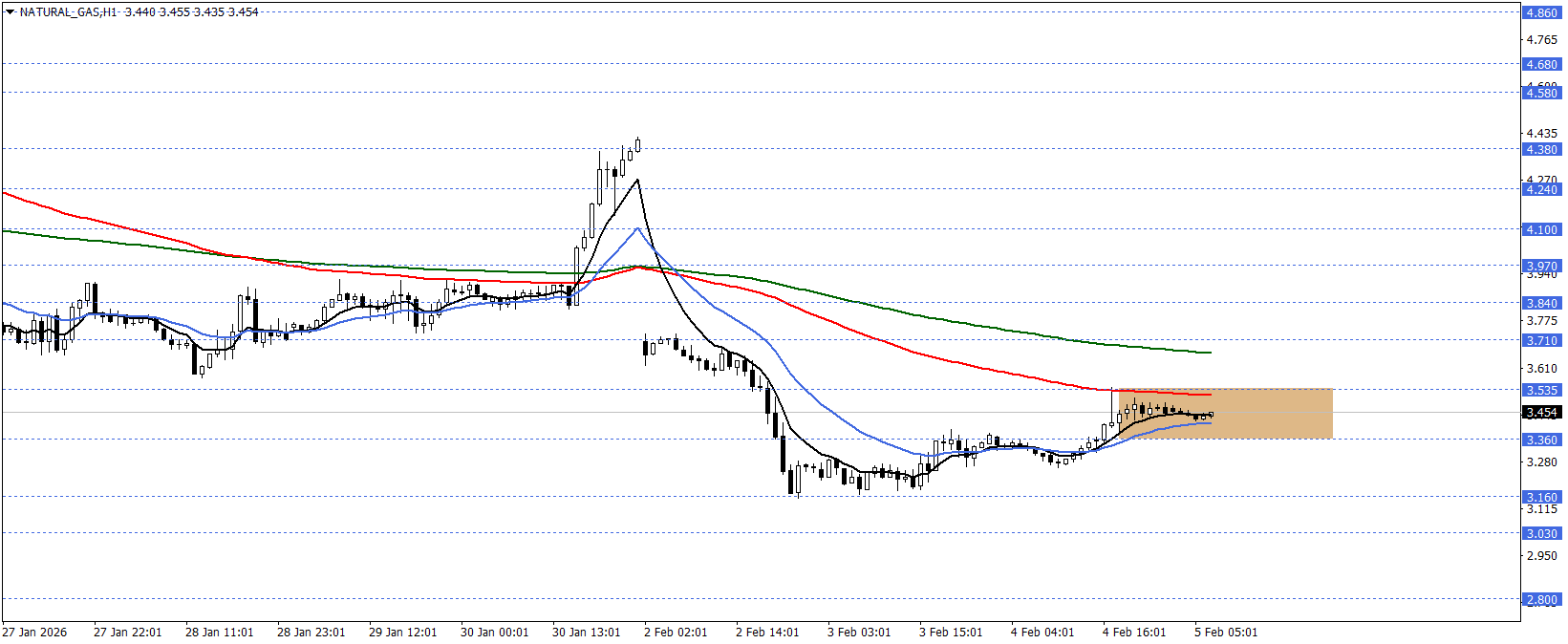Select the 3.360 support level label
The image size is (1568, 644).
1540,440
